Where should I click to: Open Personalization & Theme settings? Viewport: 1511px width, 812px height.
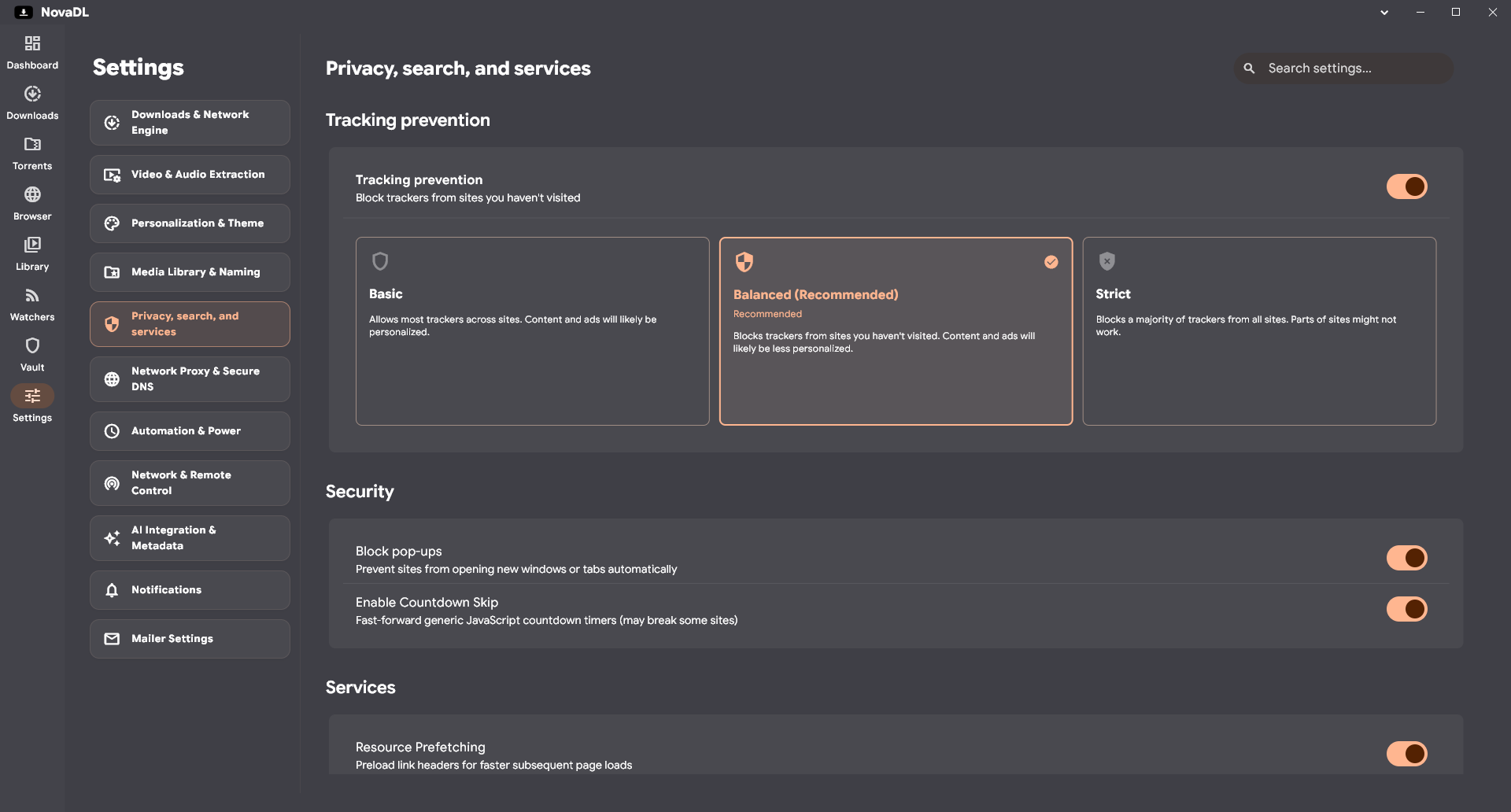pyautogui.click(x=190, y=223)
